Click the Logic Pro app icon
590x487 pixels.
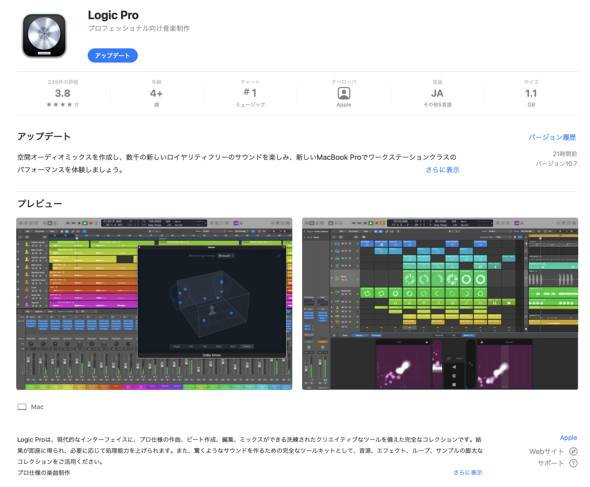pyautogui.click(x=44, y=35)
